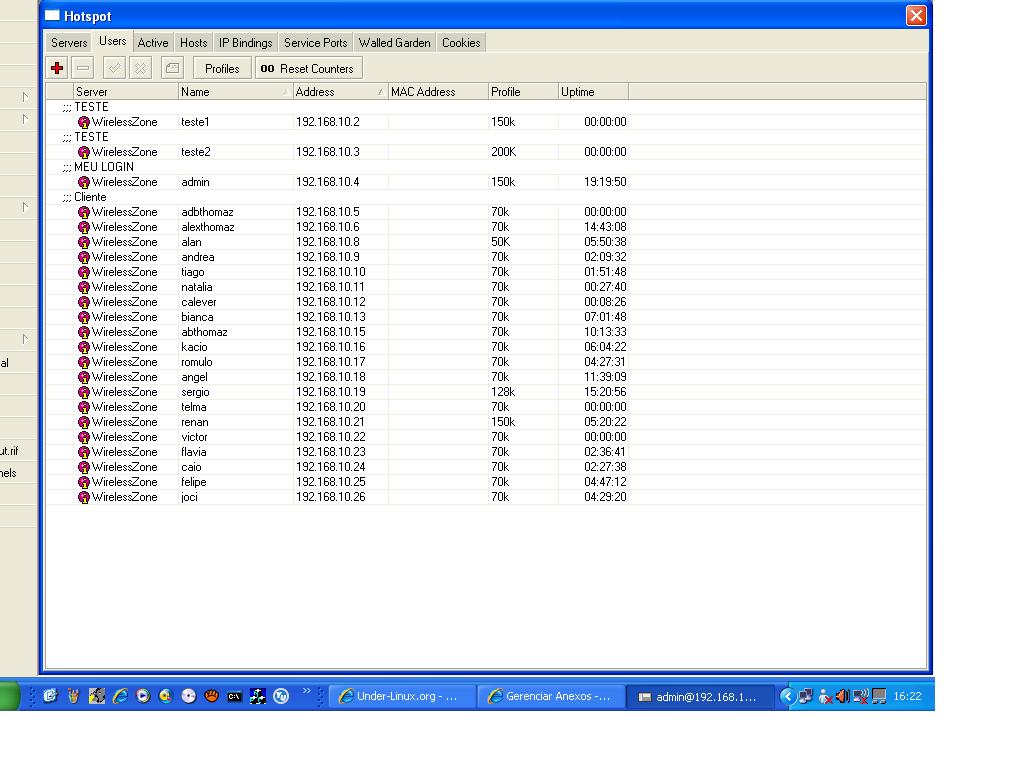Viewport: 1024px width, 768px height.
Task: Switch to Gerenciar Anexos taskbar window
Action: 552,696
